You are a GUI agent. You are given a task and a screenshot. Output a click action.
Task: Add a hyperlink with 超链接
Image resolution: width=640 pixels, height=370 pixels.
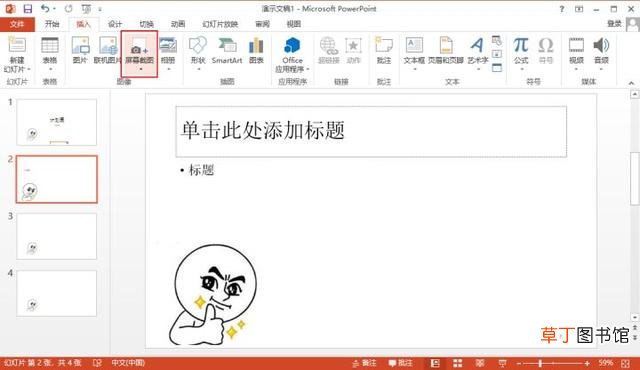click(x=329, y=50)
